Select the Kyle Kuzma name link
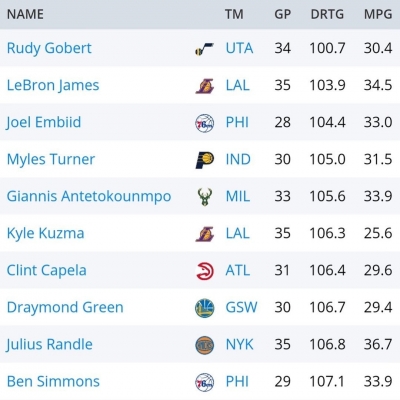 tap(45, 233)
